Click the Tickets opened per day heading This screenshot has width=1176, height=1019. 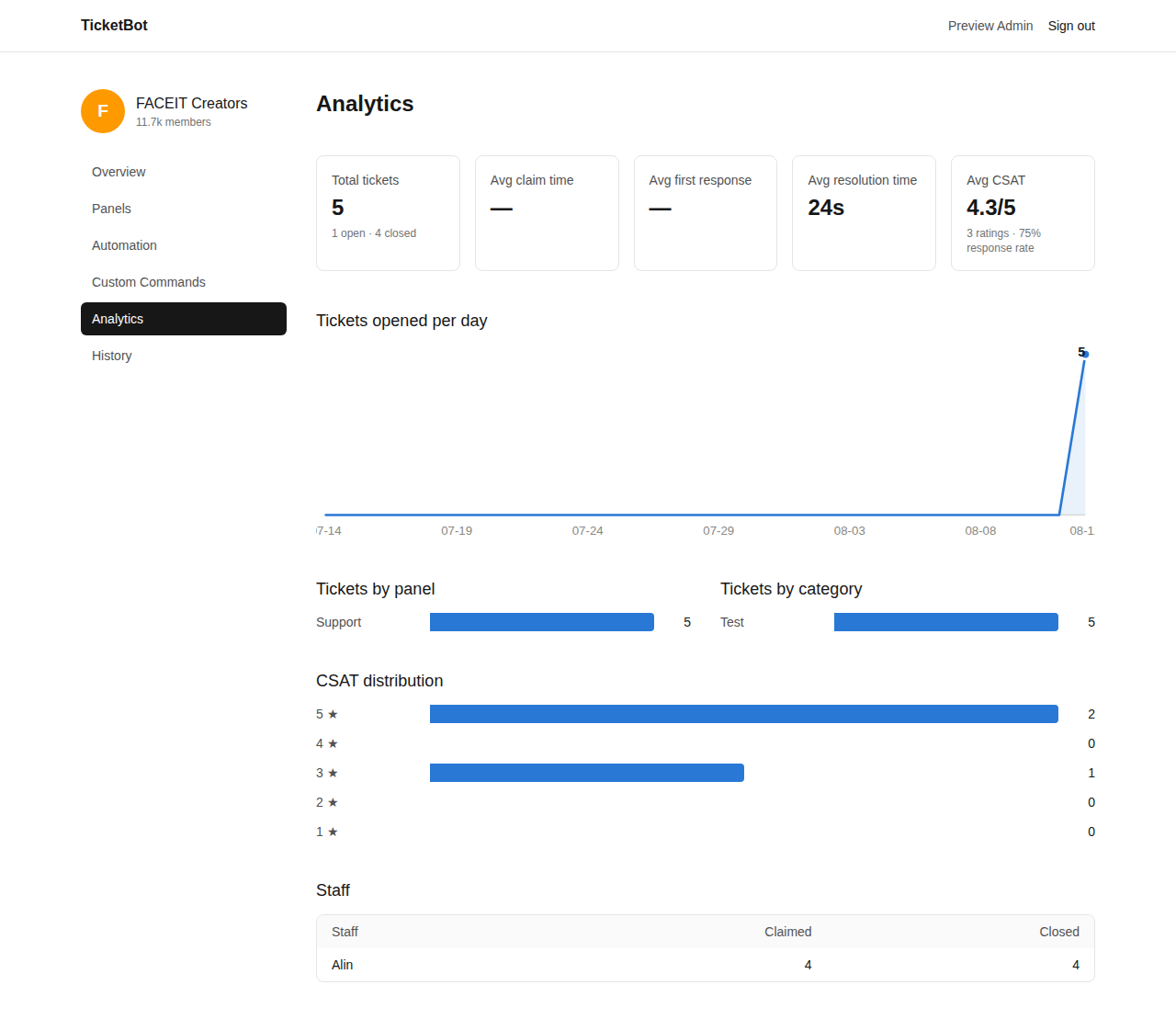click(401, 321)
